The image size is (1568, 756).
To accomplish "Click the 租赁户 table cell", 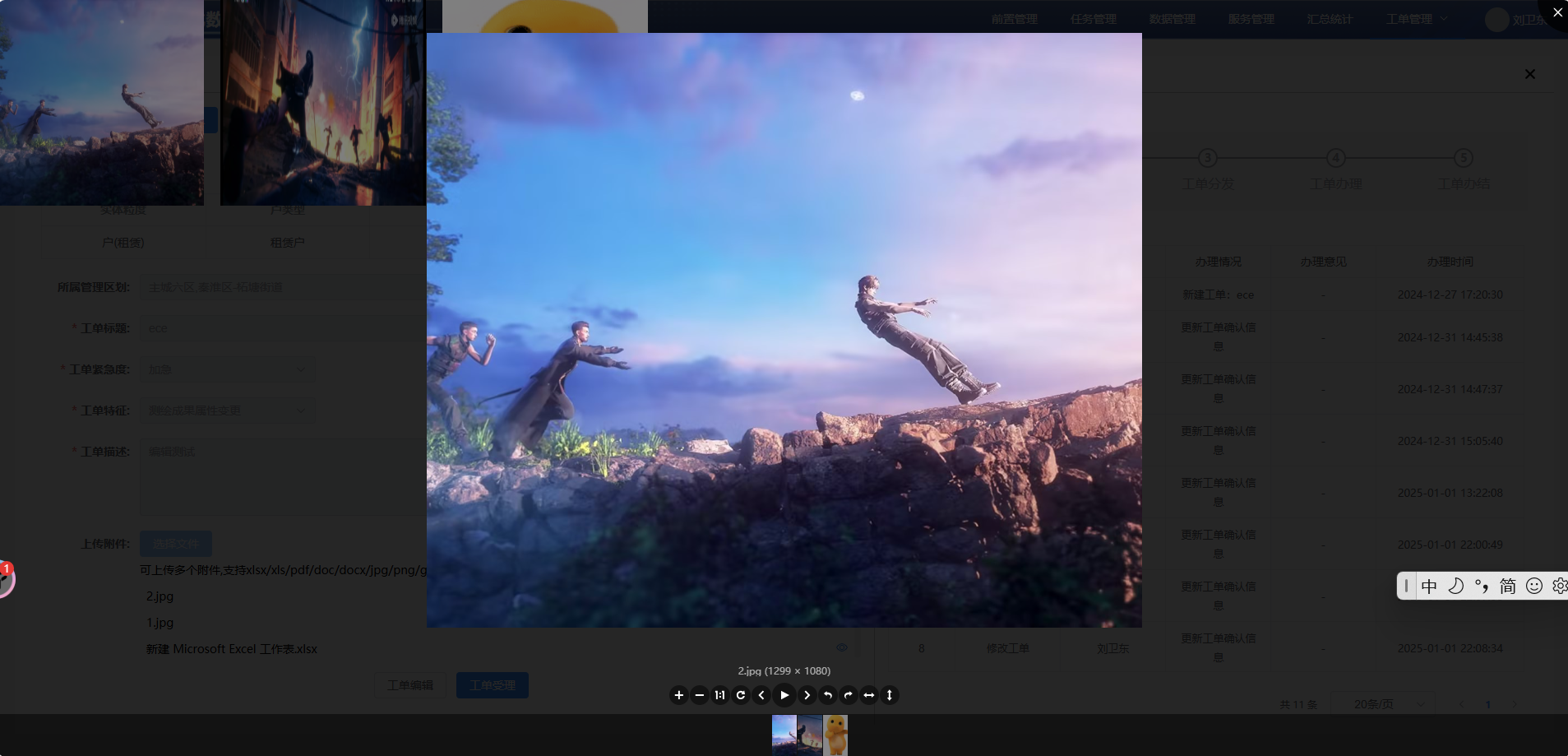I will pyautogui.click(x=287, y=243).
